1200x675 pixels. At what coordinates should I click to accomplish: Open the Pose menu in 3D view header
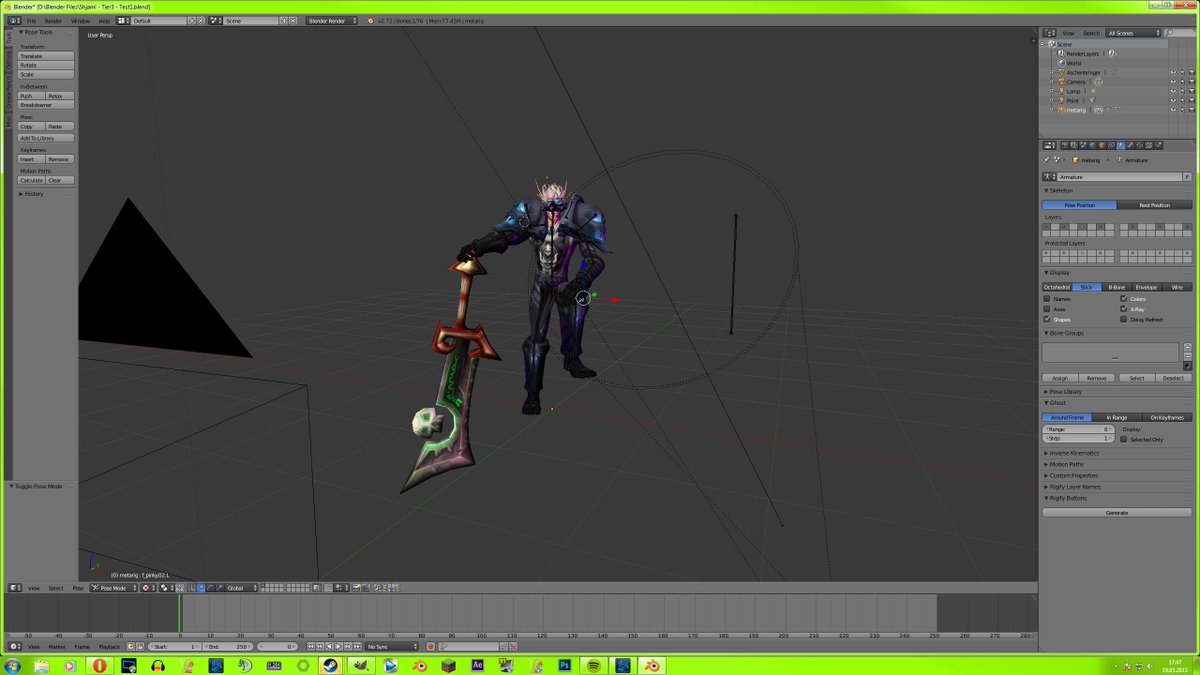[78, 588]
